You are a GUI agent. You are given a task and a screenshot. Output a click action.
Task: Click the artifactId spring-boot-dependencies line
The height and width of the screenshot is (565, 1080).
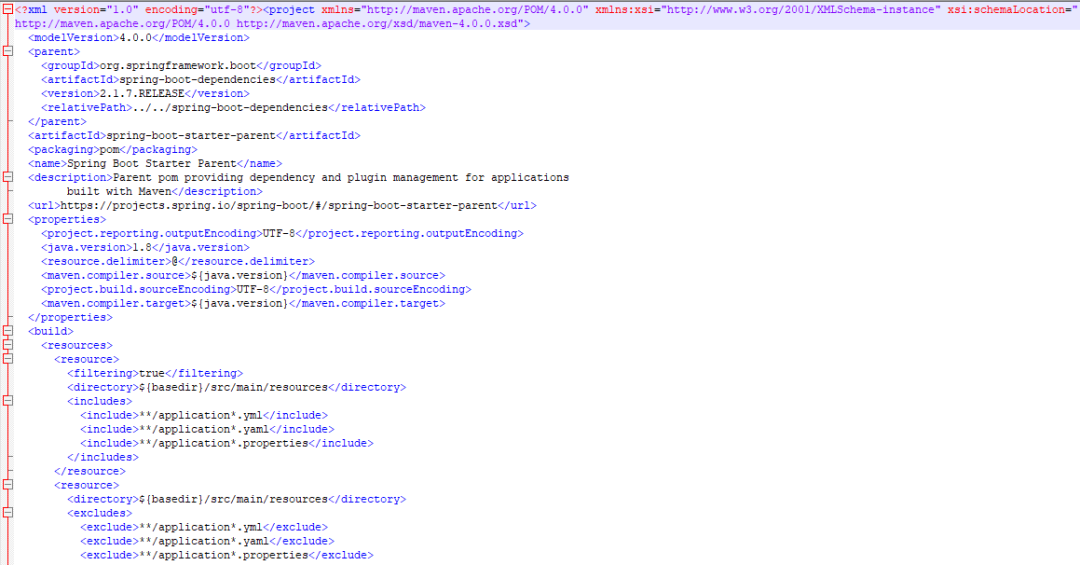coord(200,80)
